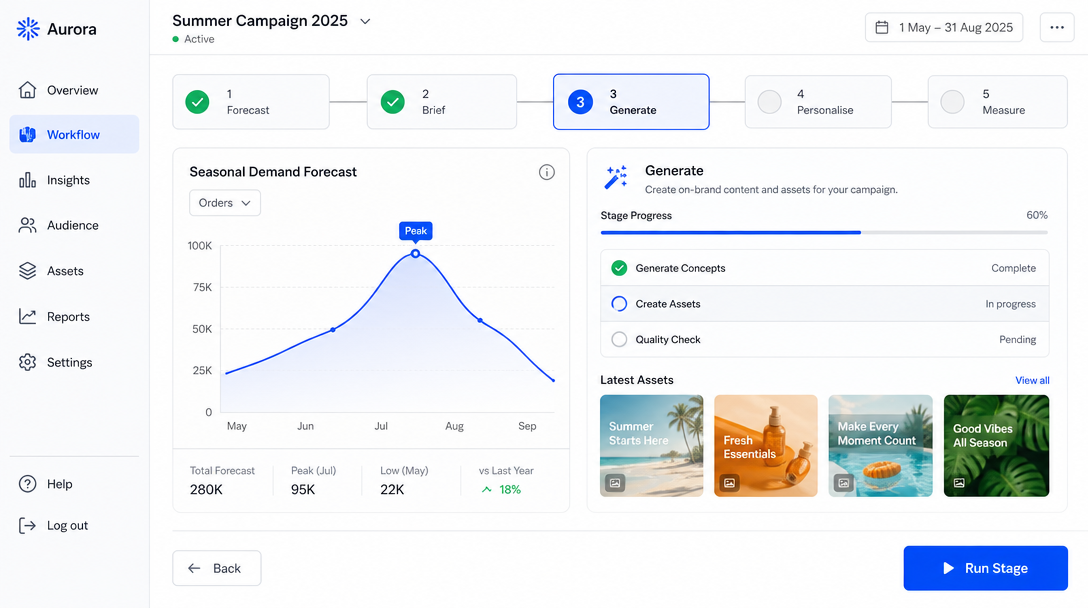Click the Help question mark icon
The width and height of the screenshot is (1088, 608).
(27, 484)
